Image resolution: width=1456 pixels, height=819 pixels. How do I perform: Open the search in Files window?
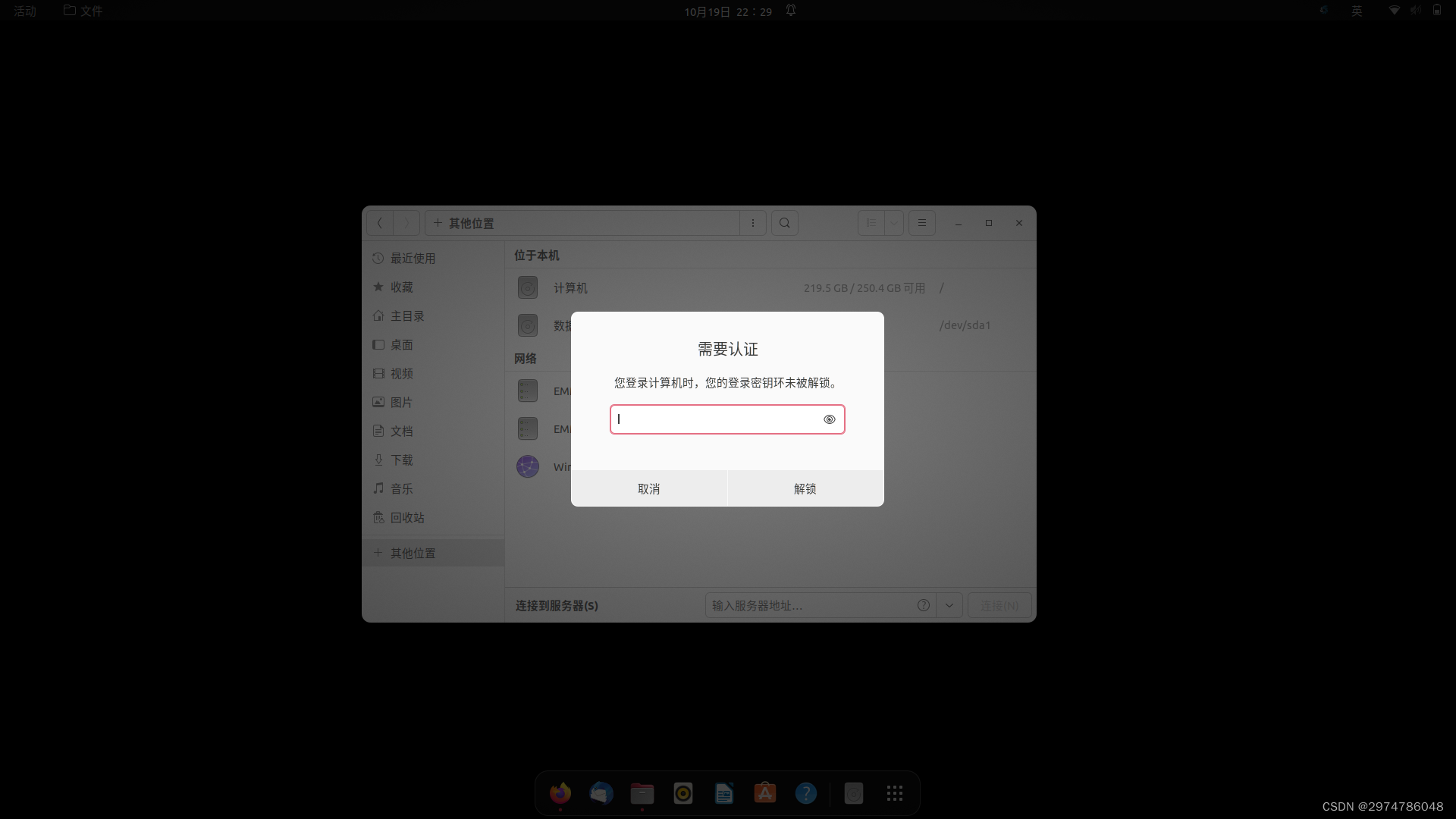785,223
